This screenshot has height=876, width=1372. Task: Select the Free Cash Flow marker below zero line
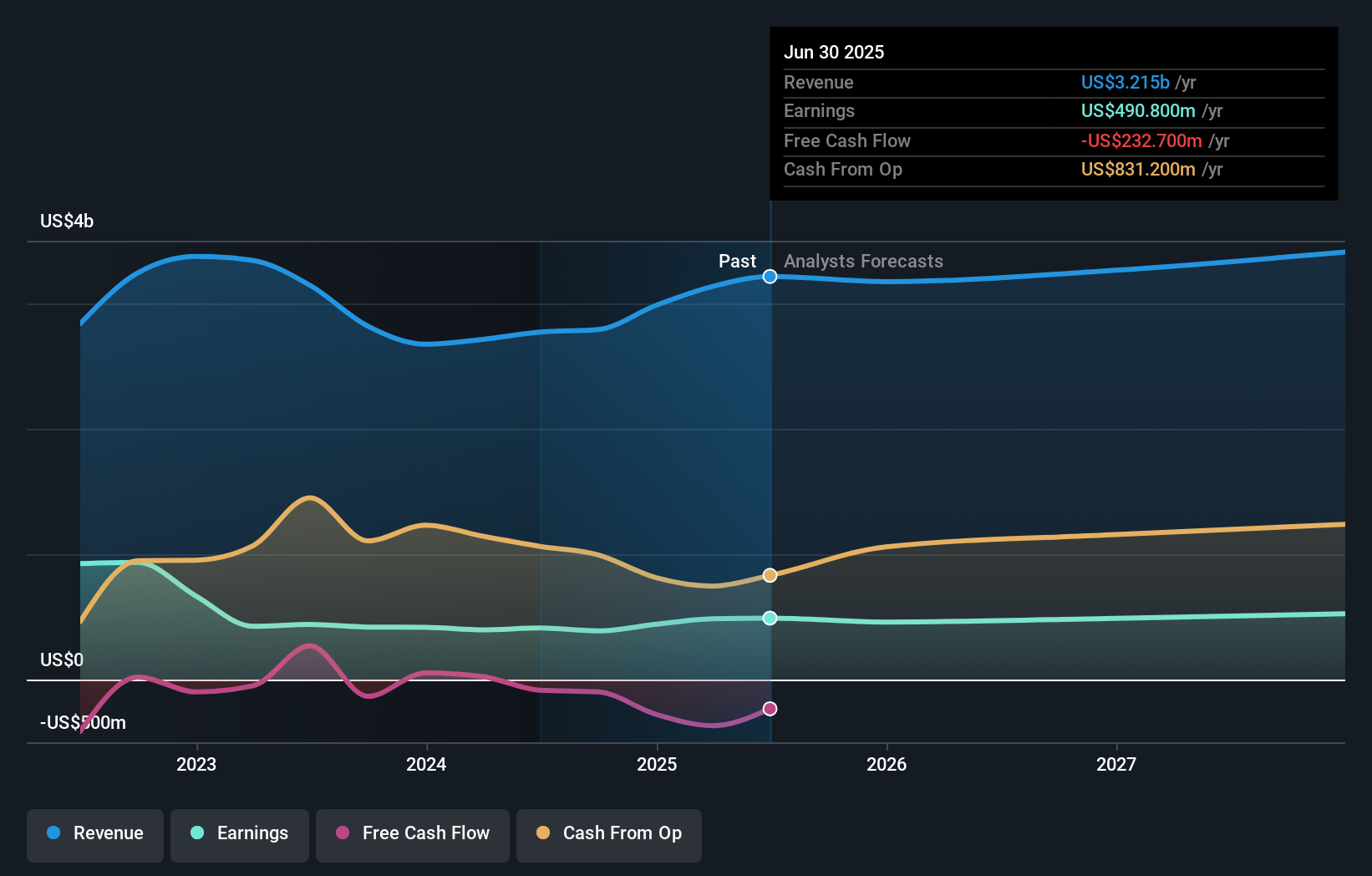click(x=770, y=708)
